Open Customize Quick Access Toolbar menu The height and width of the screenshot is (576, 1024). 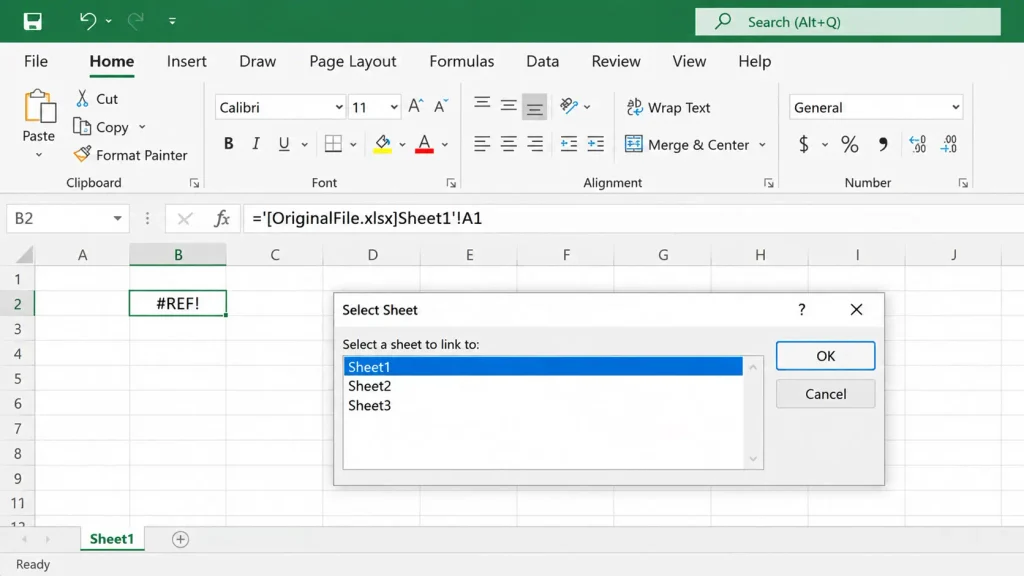tap(172, 21)
